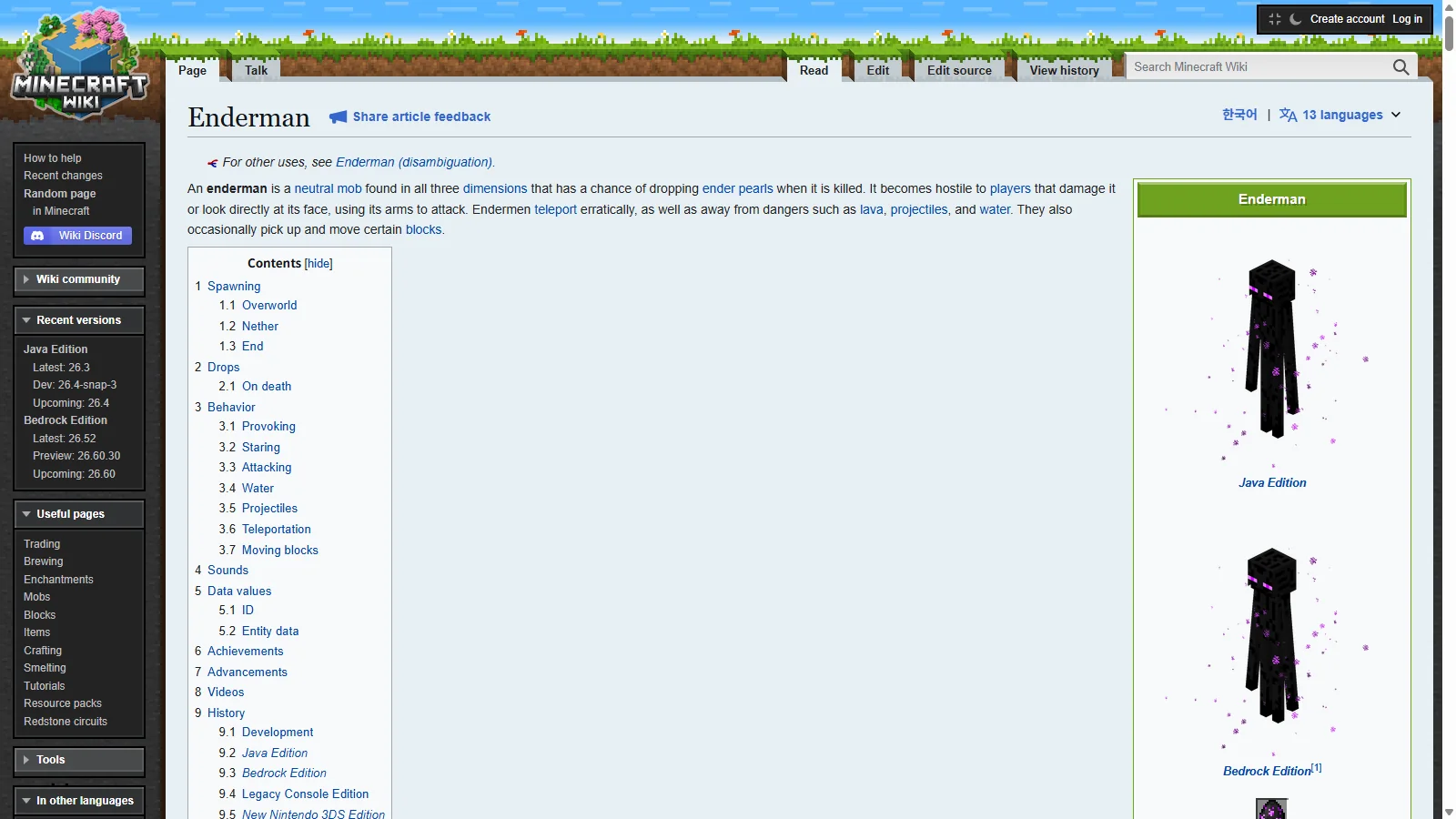Collapse the Useful pages section
Viewport: 1456px width, 819px height.
point(79,514)
